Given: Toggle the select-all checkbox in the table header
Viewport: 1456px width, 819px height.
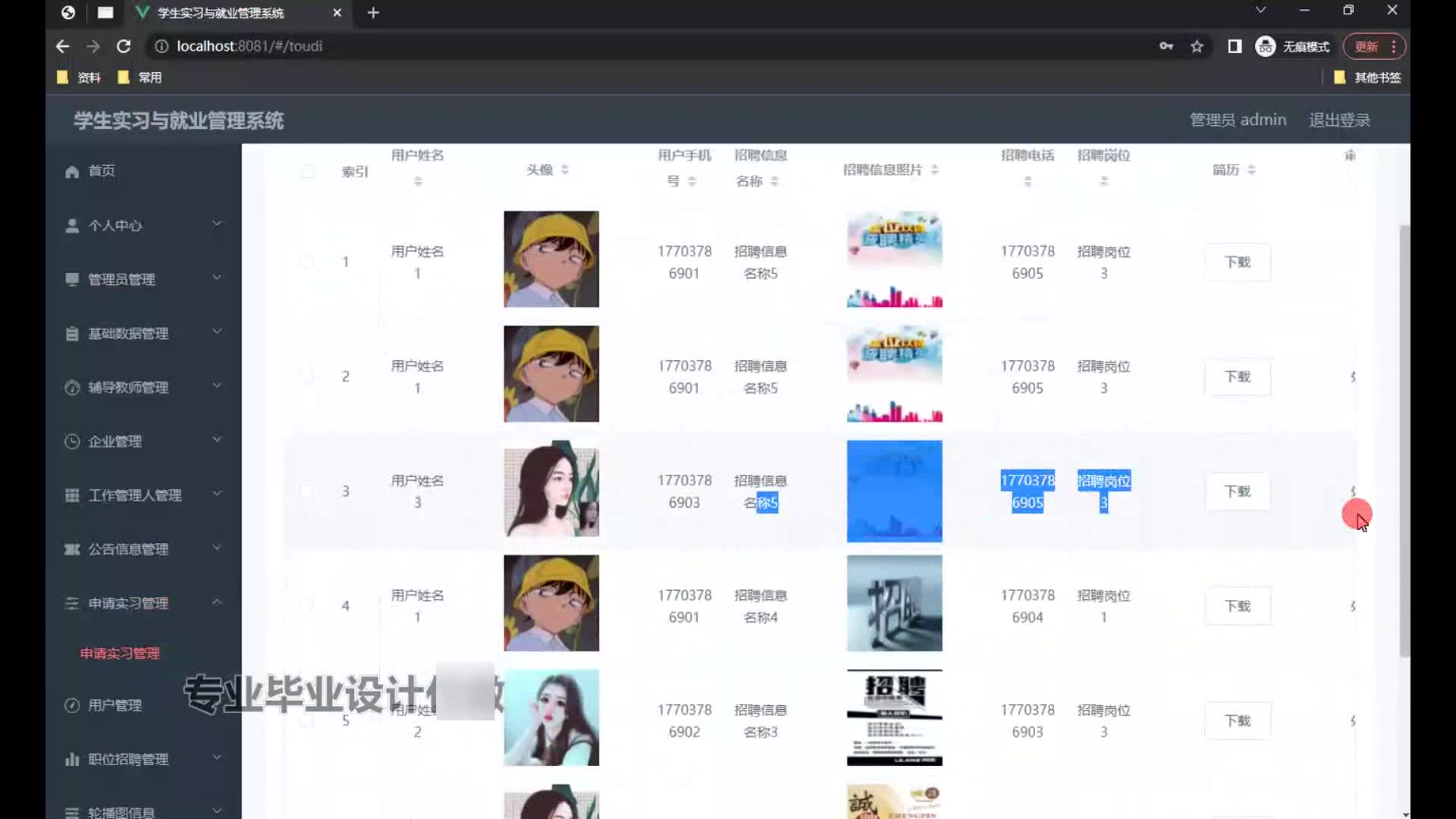Looking at the screenshot, I should [x=308, y=171].
